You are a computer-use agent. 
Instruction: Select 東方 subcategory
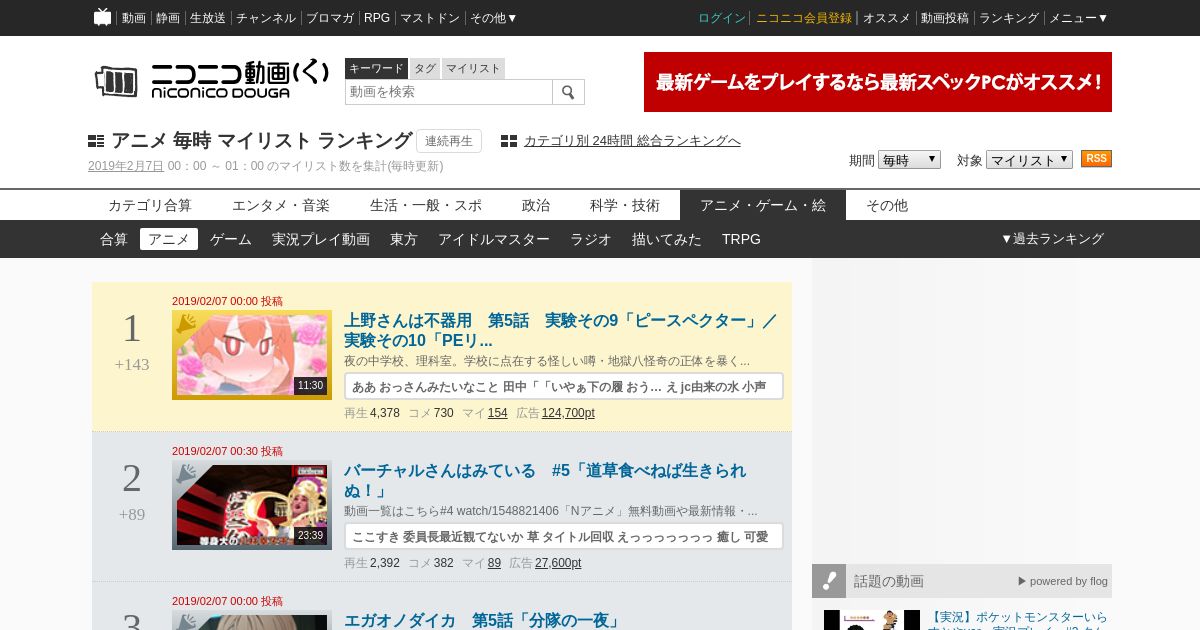pos(404,239)
